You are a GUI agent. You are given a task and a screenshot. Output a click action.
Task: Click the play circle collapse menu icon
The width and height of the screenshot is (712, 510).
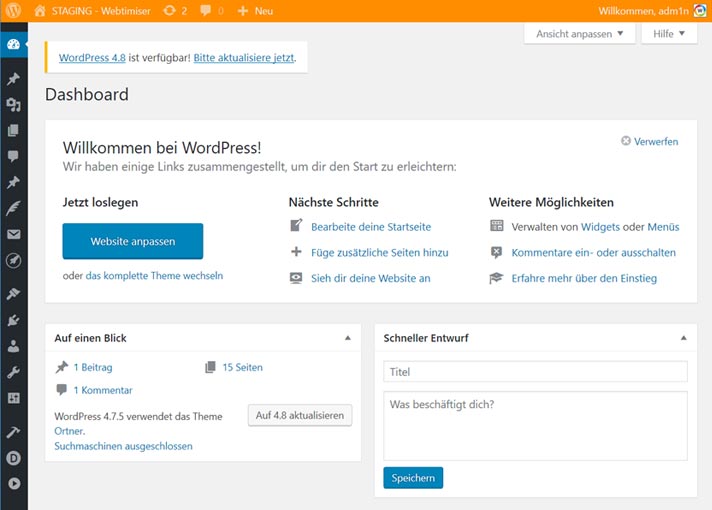[14, 483]
